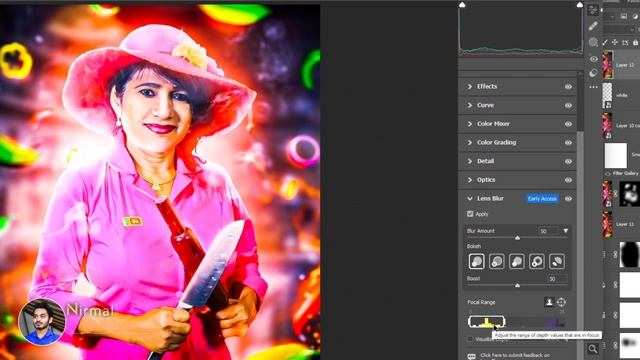The image size is (640, 360).
Task: Select the Healing bandage tool
Action: [x=593, y=26]
